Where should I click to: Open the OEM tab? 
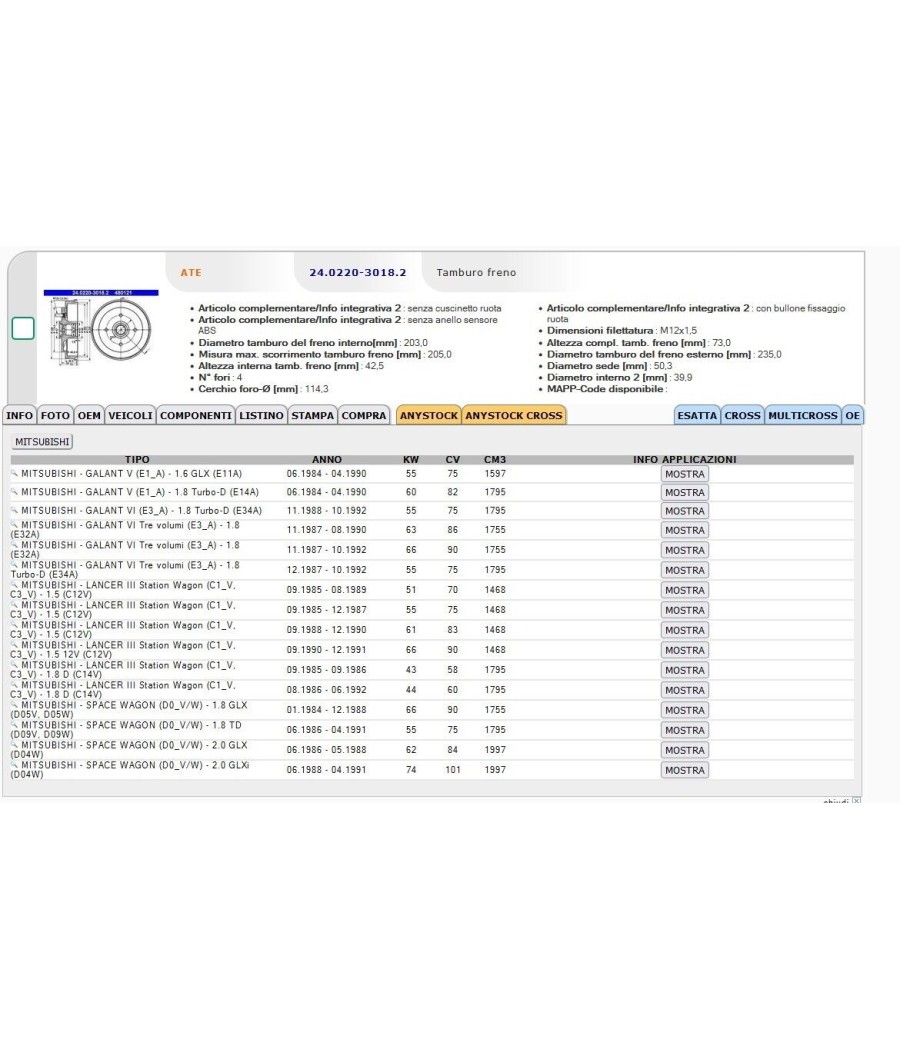(89, 415)
